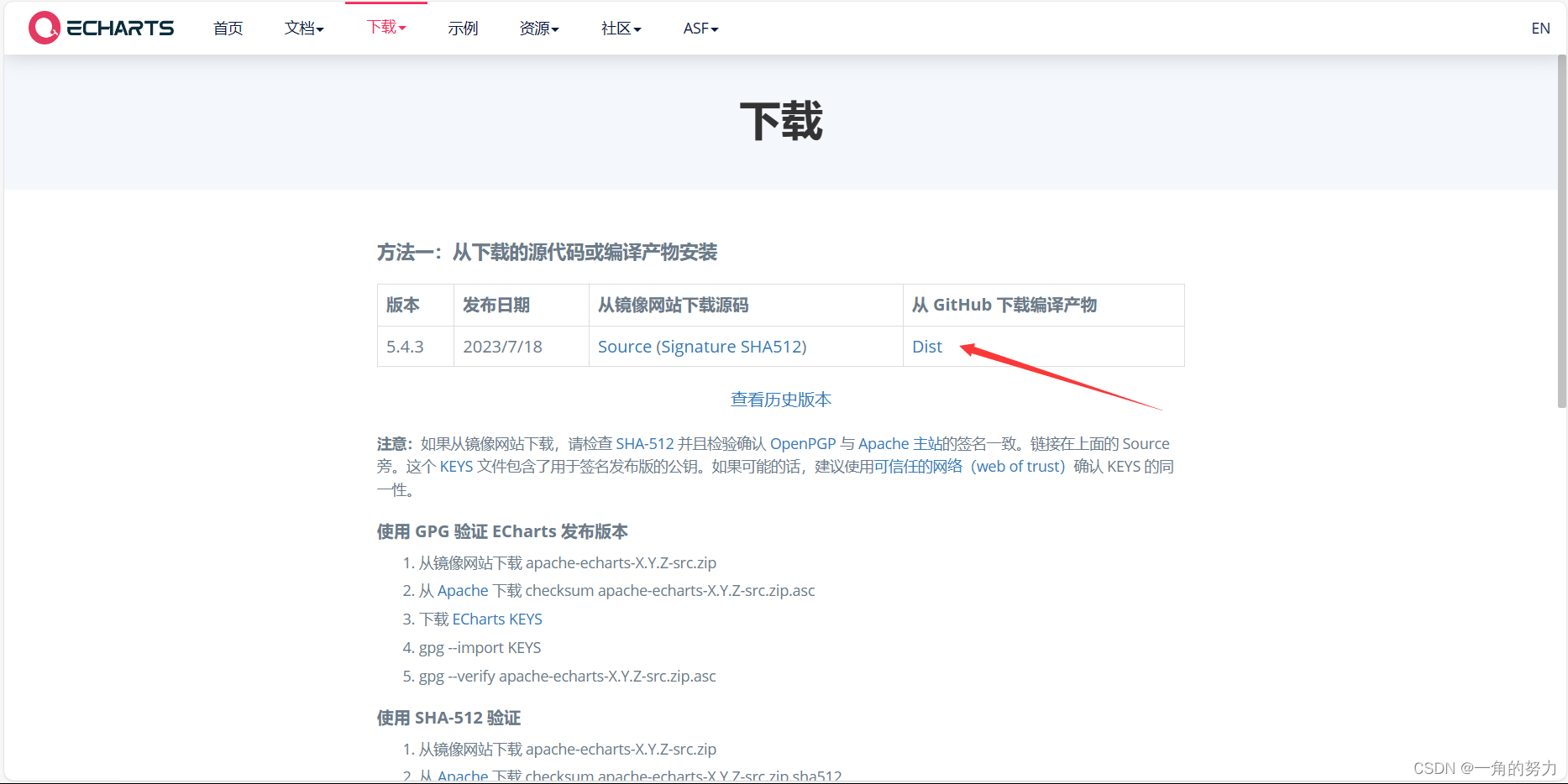This screenshot has width=1568, height=784.
Task: Open the 文档 dropdown menu
Action: point(304,28)
